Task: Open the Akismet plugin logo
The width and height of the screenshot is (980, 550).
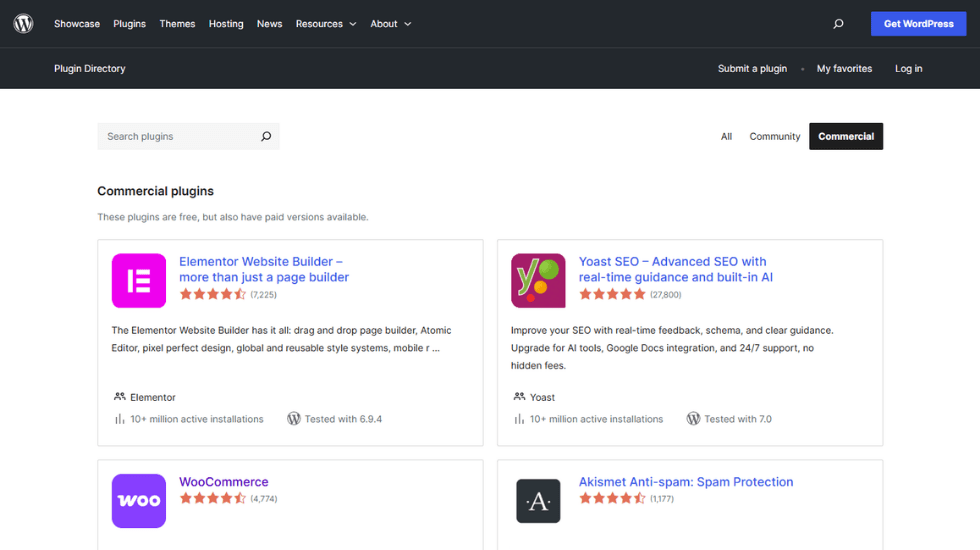Action: [x=538, y=501]
